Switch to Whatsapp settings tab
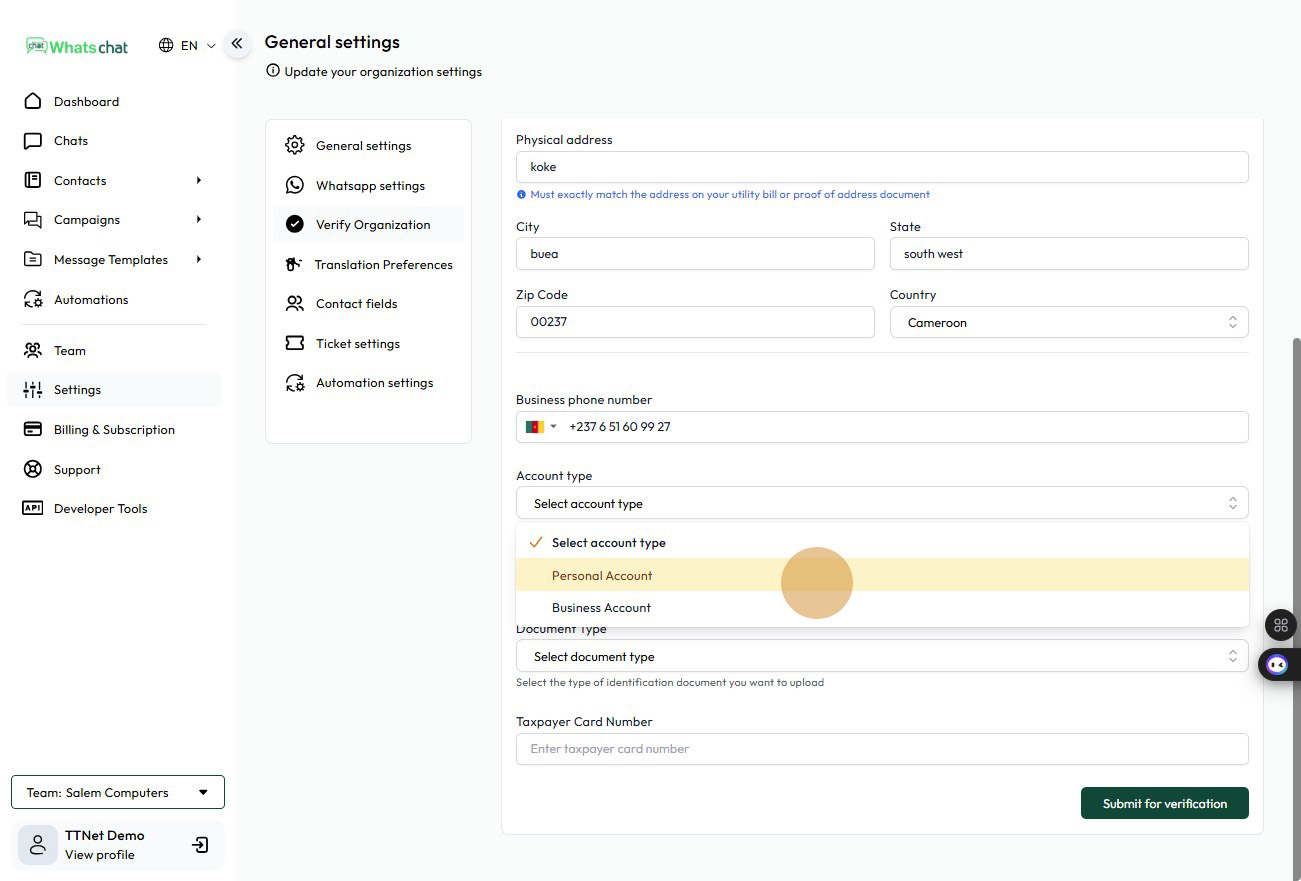This screenshot has width=1301, height=881. tap(370, 186)
